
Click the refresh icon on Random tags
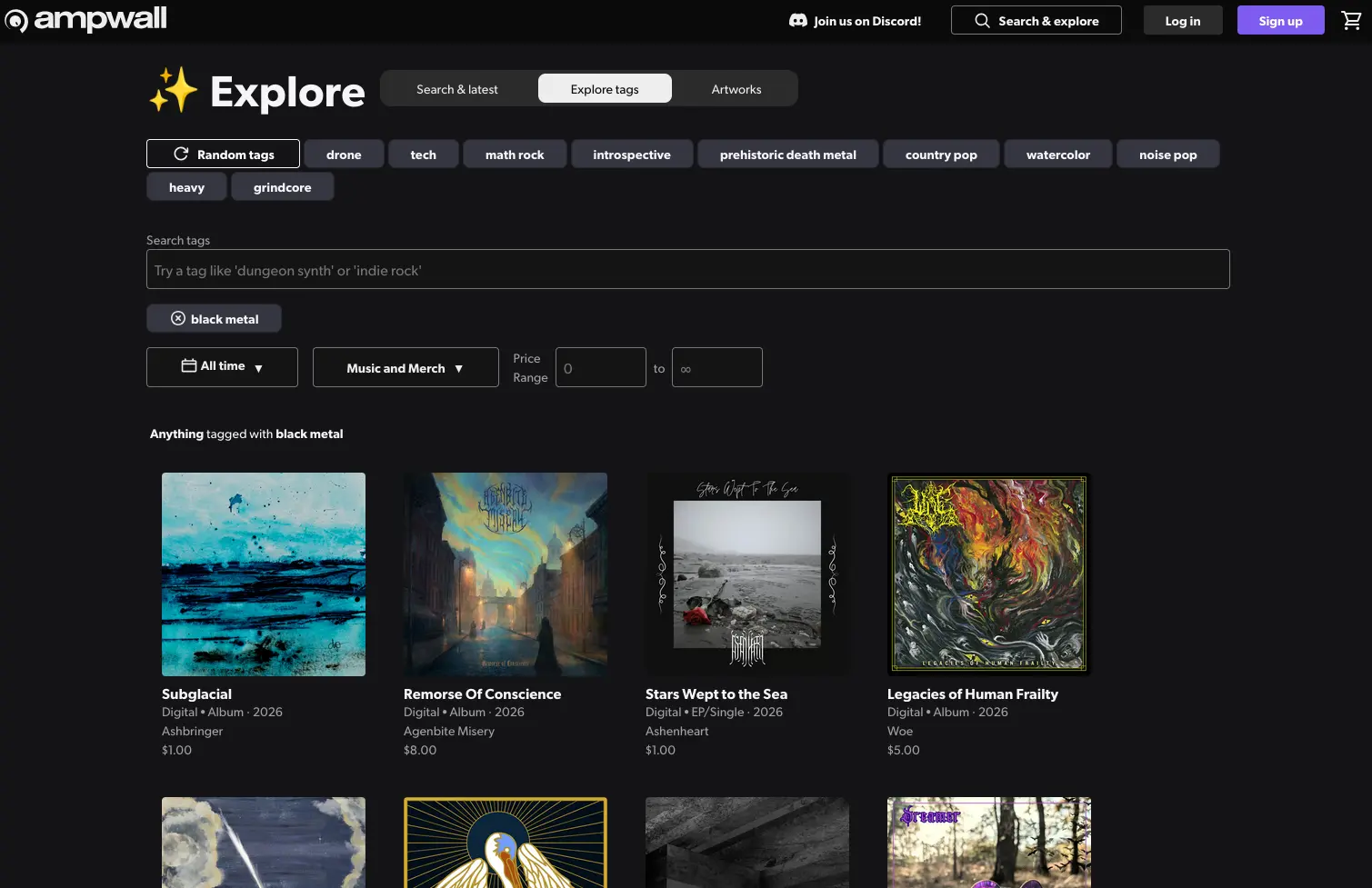point(181,155)
